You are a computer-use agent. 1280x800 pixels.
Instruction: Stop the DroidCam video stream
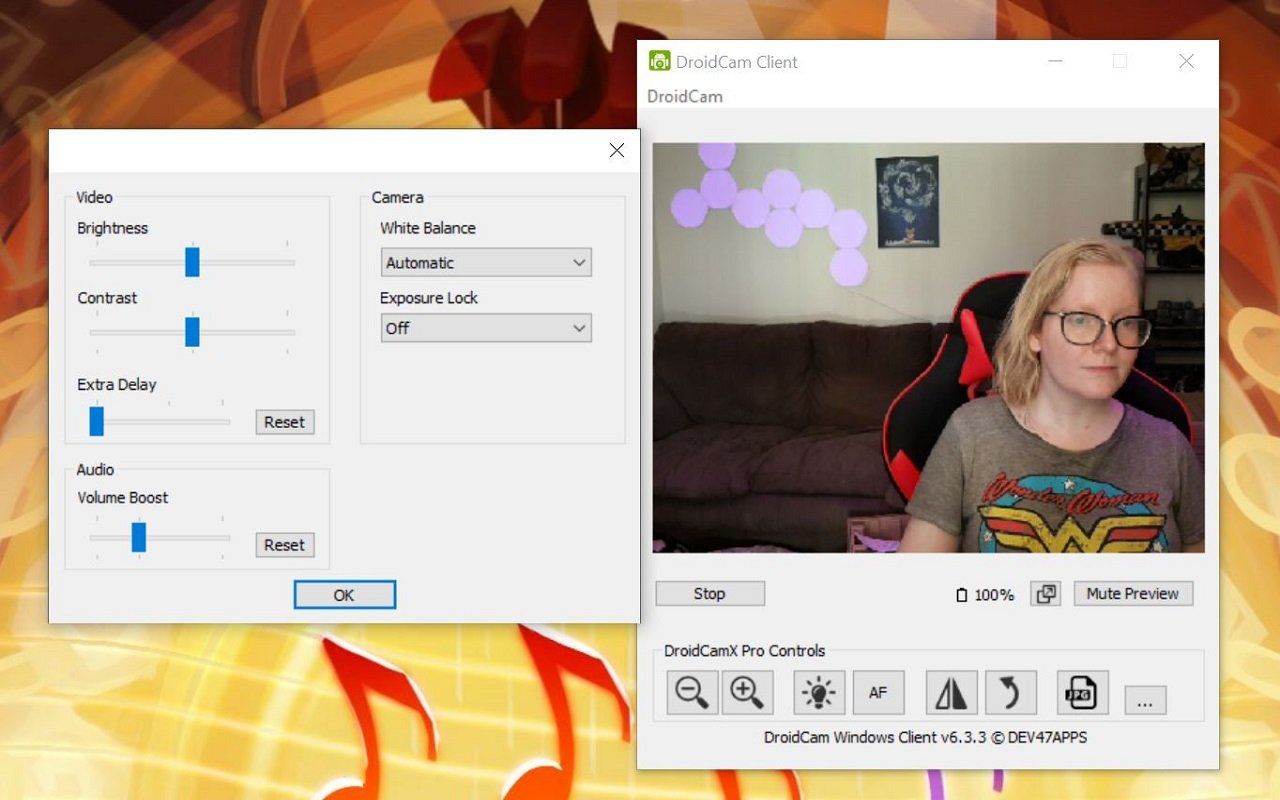710,594
